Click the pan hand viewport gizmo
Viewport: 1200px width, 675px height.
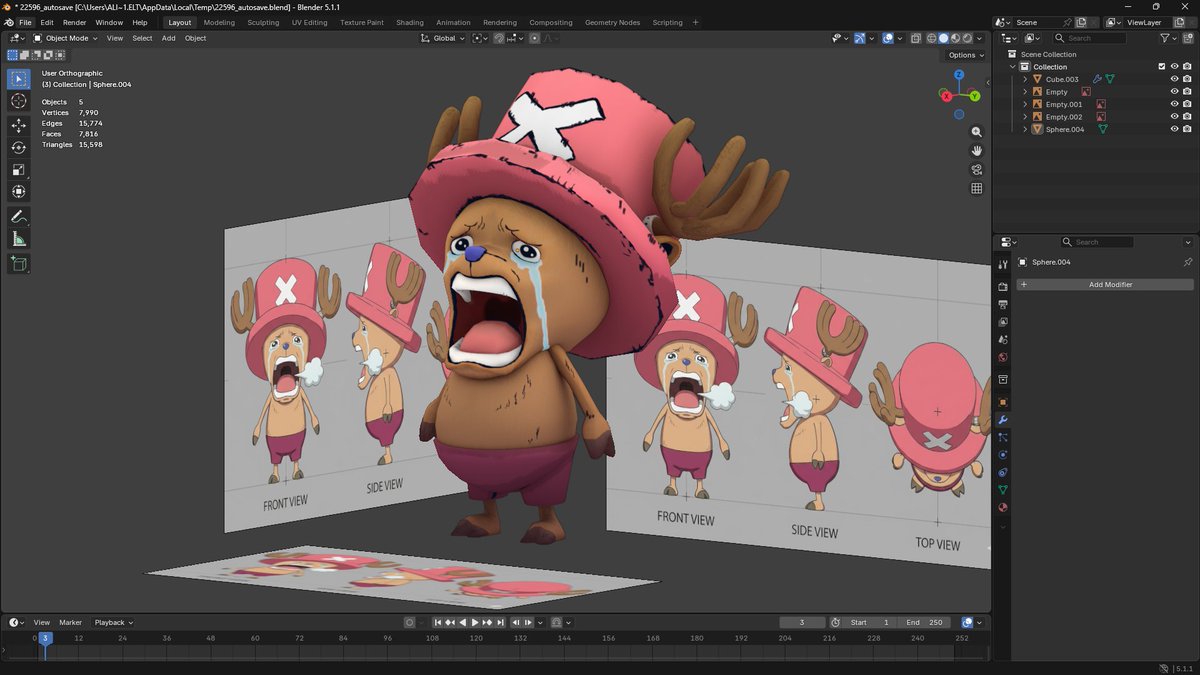[977, 150]
